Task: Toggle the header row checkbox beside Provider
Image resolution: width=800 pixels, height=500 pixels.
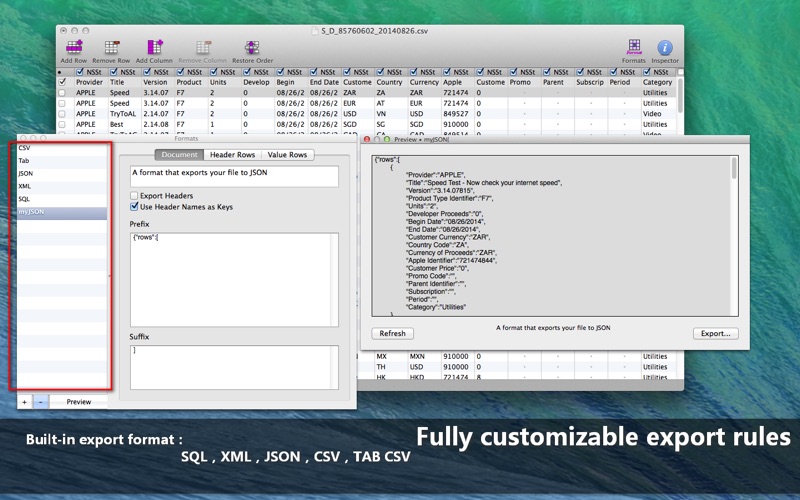Action: coord(62,82)
